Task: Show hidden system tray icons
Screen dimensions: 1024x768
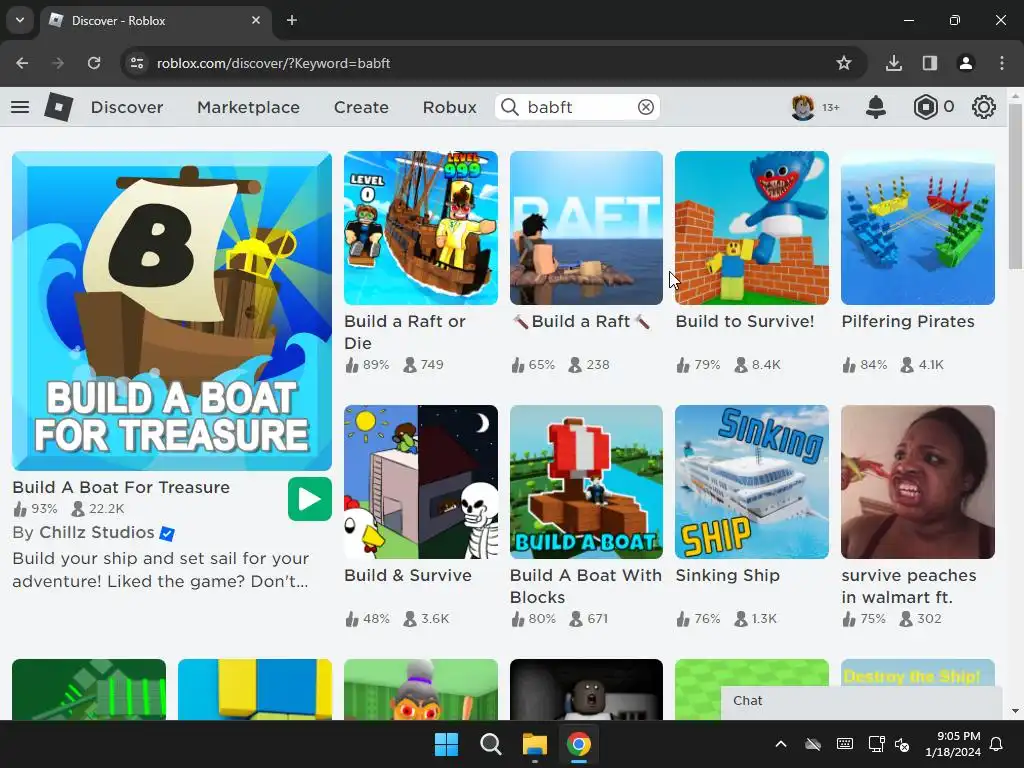Action: click(781, 744)
